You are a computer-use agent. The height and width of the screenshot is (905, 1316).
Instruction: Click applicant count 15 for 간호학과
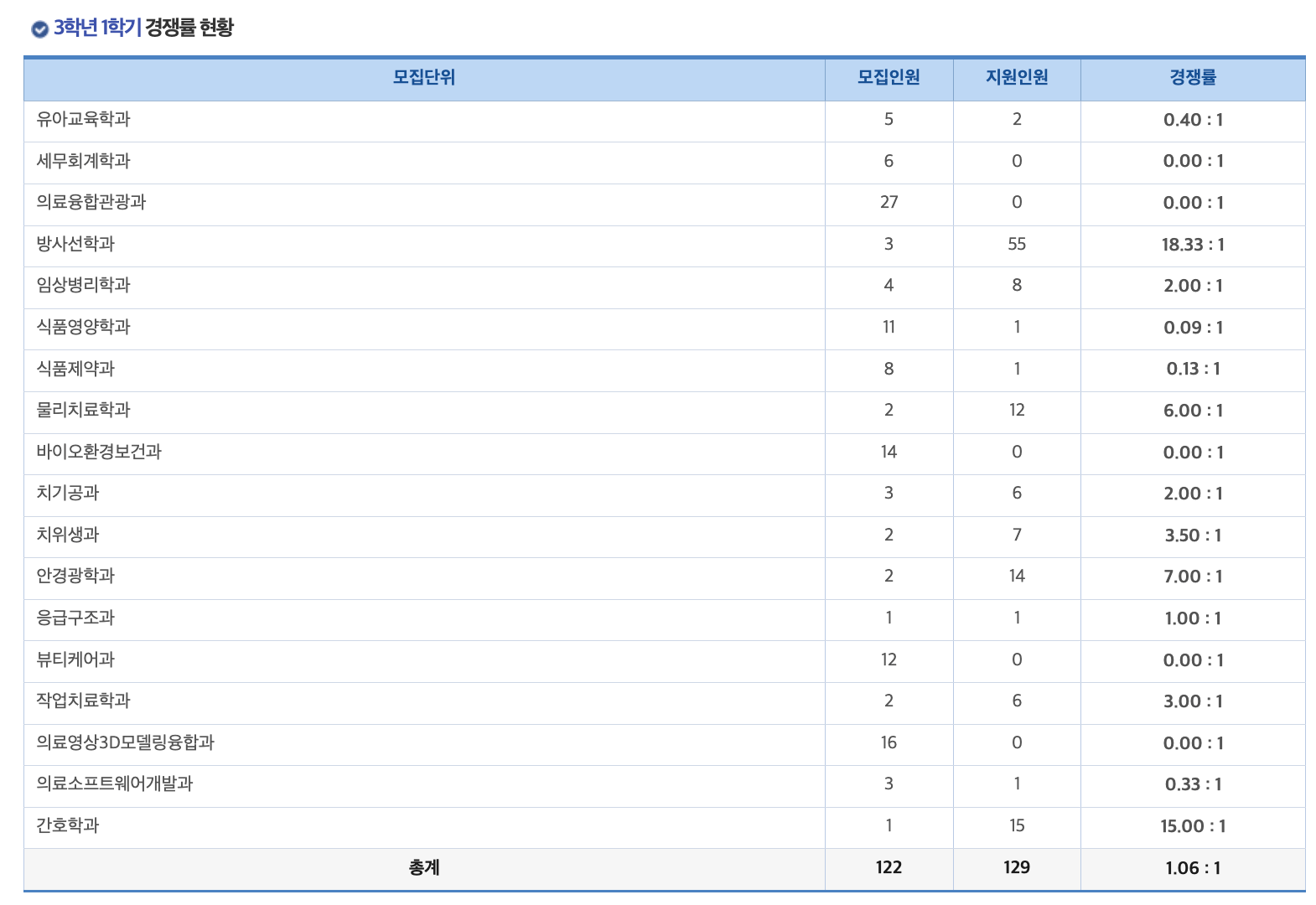(x=1017, y=825)
